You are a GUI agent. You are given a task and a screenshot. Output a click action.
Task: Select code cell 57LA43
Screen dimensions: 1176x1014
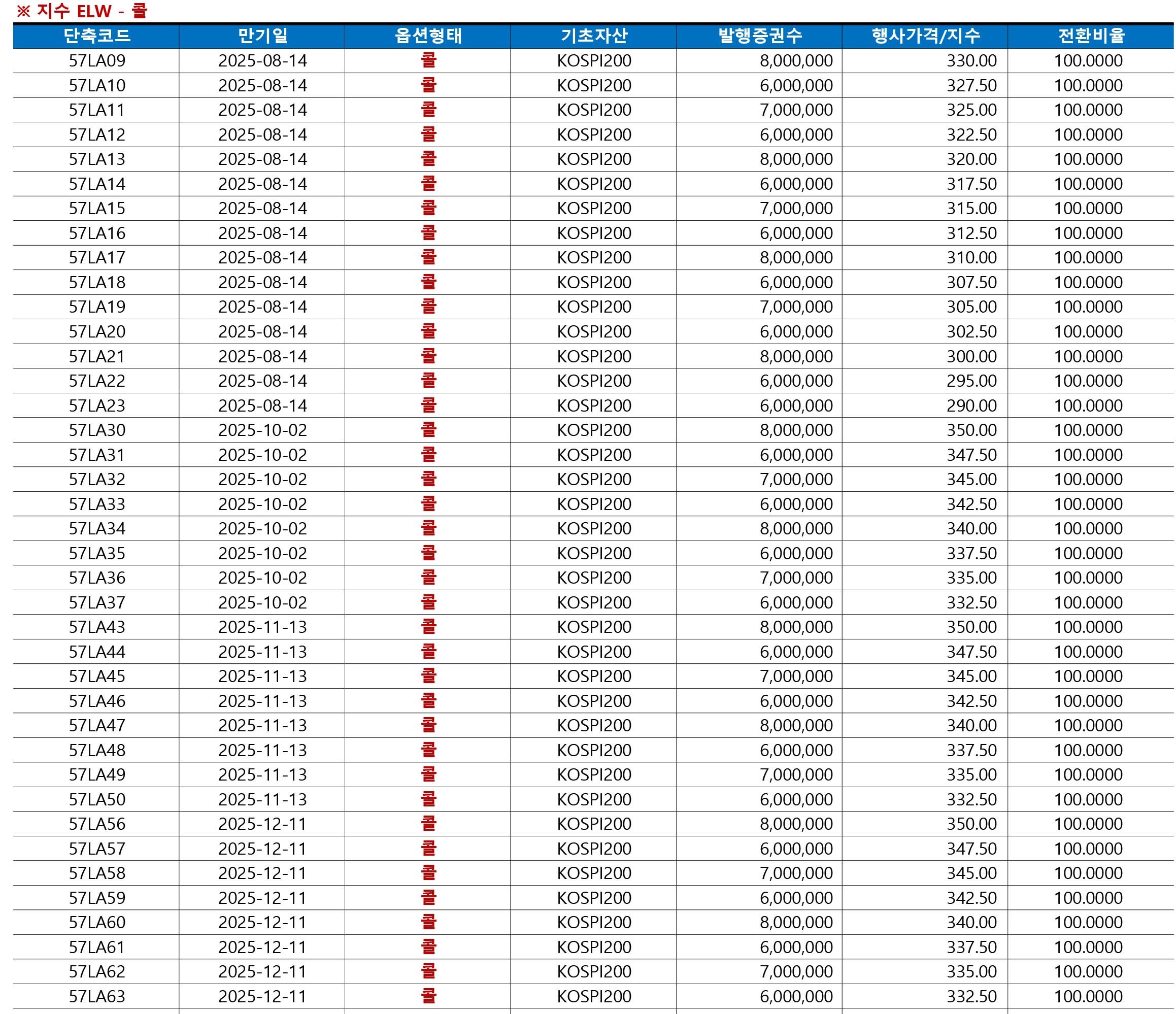click(97, 628)
